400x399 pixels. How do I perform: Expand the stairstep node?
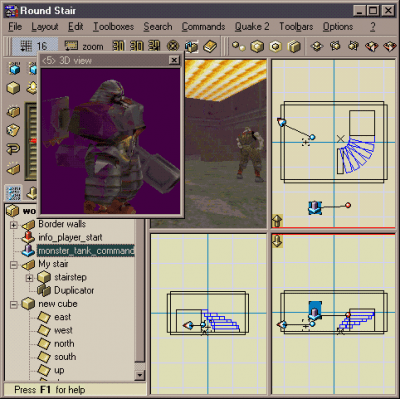pos(29,278)
